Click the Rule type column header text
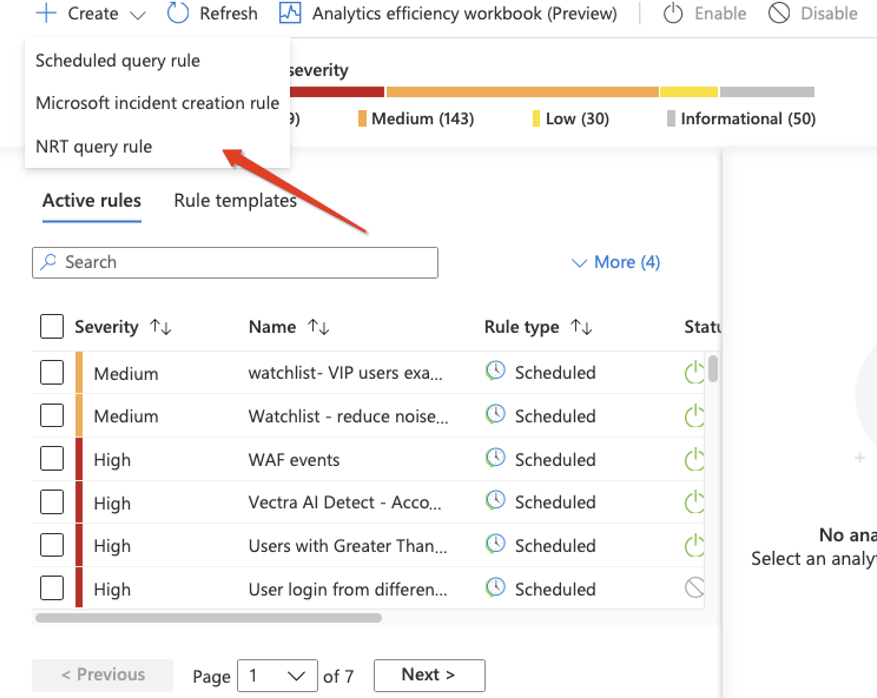Image resolution: width=877 pixels, height=698 pixels. tap(522, 327)
